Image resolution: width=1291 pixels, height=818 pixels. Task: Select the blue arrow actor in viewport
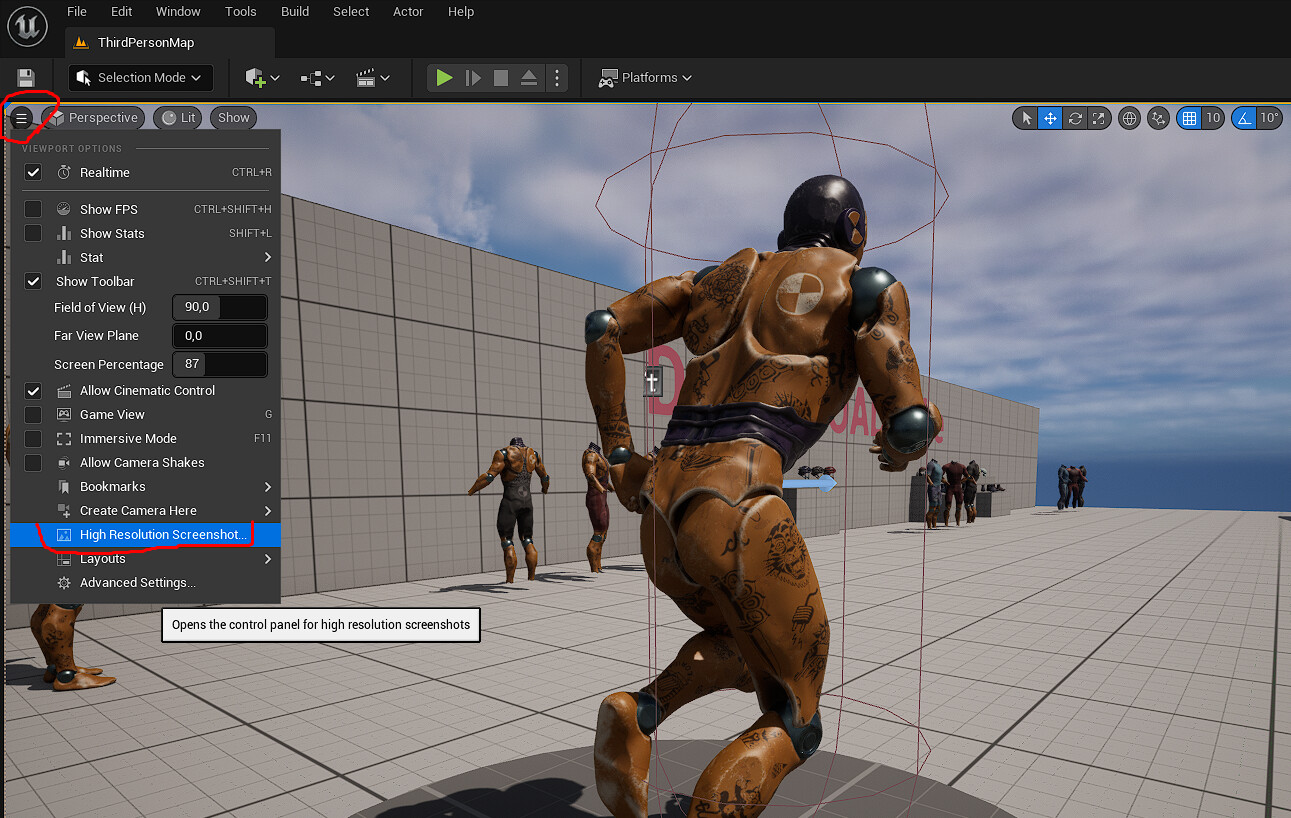point(809,484)
